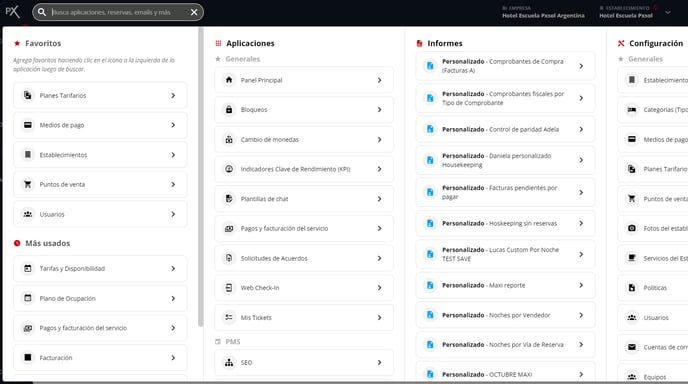The height and width of the screenshot is (384, 688).
Task: Open Noches por Vendedor chevron arrow
Action: click(581, 315)
